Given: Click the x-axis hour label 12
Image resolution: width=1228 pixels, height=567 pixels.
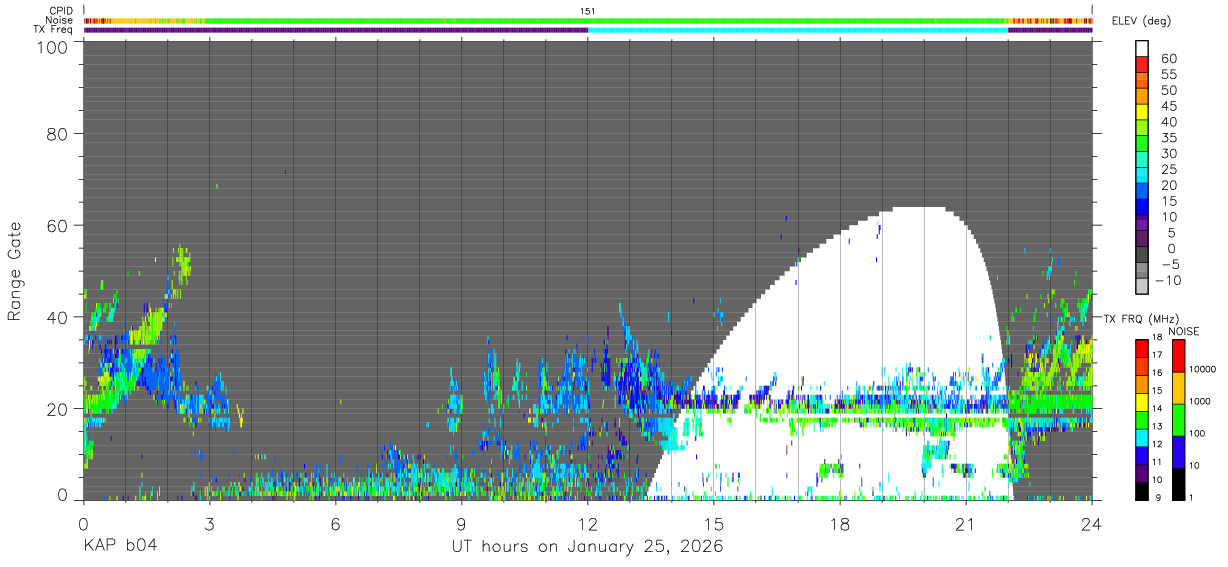Looking at the screenshot, I should 588,523.
